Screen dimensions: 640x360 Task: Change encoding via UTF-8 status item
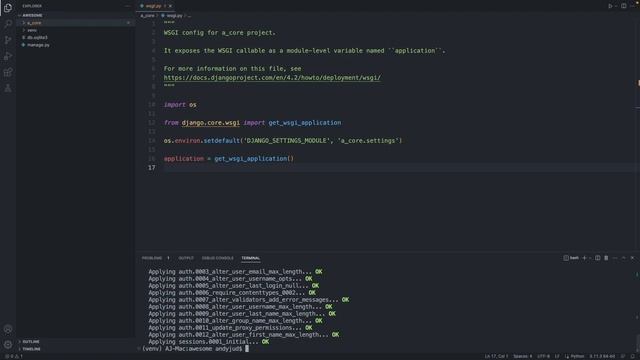click(543, 356)
